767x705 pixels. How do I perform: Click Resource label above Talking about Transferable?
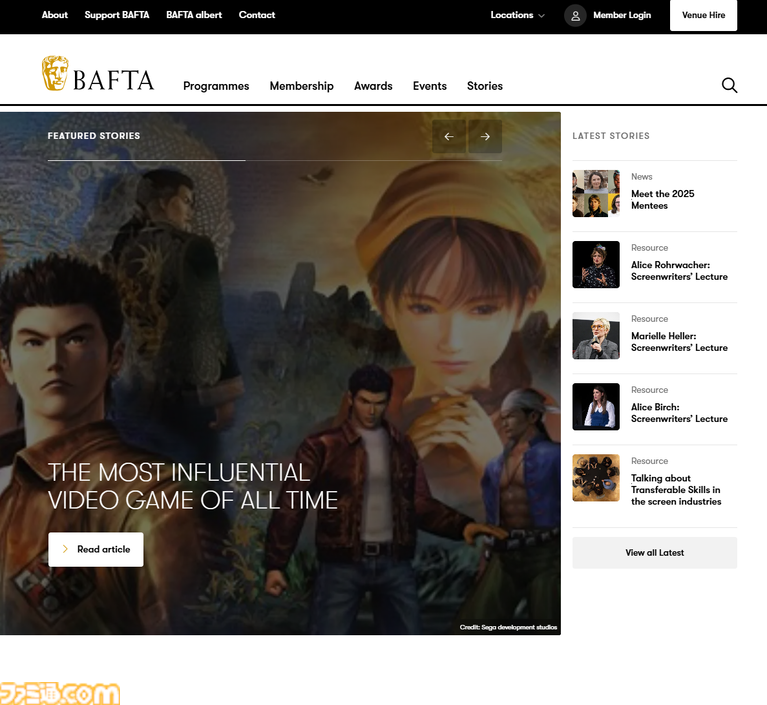pyautogui.click(x=649, y=461)
